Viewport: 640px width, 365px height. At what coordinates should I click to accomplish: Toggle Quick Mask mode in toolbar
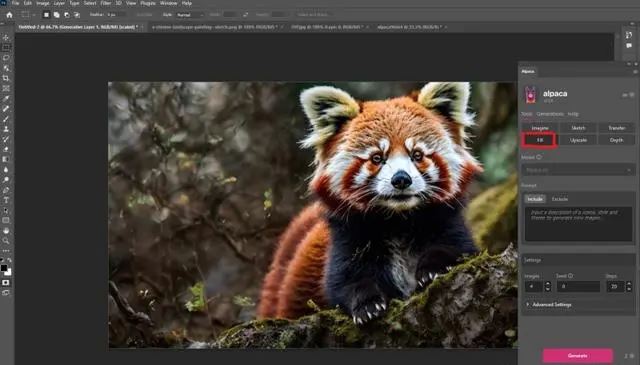click(6, 283)
